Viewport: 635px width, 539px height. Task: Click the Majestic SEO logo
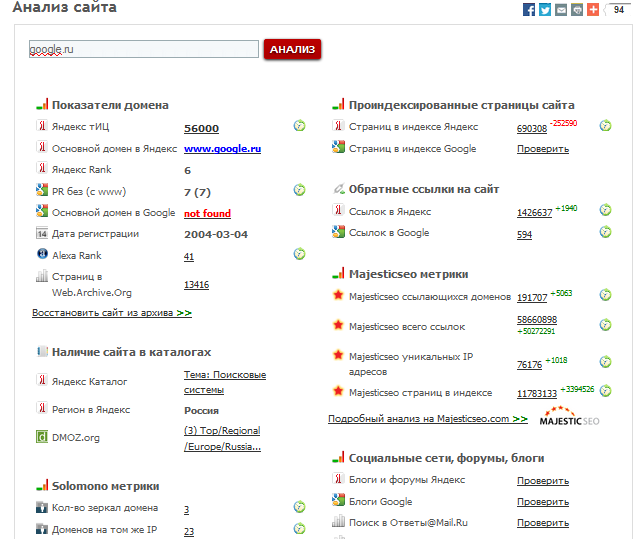point(569,416)
